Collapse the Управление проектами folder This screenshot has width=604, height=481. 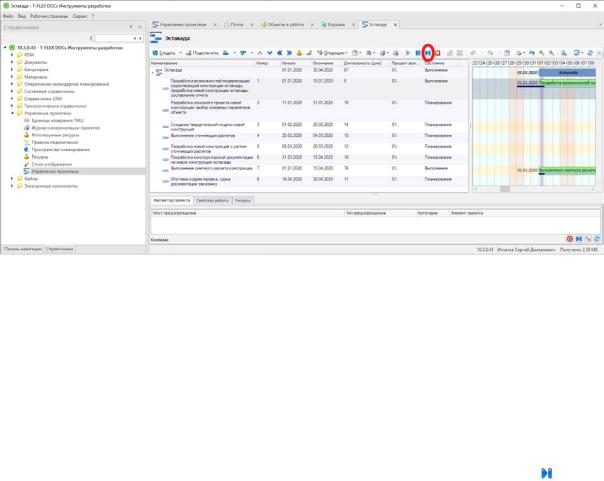coord(12,113)
